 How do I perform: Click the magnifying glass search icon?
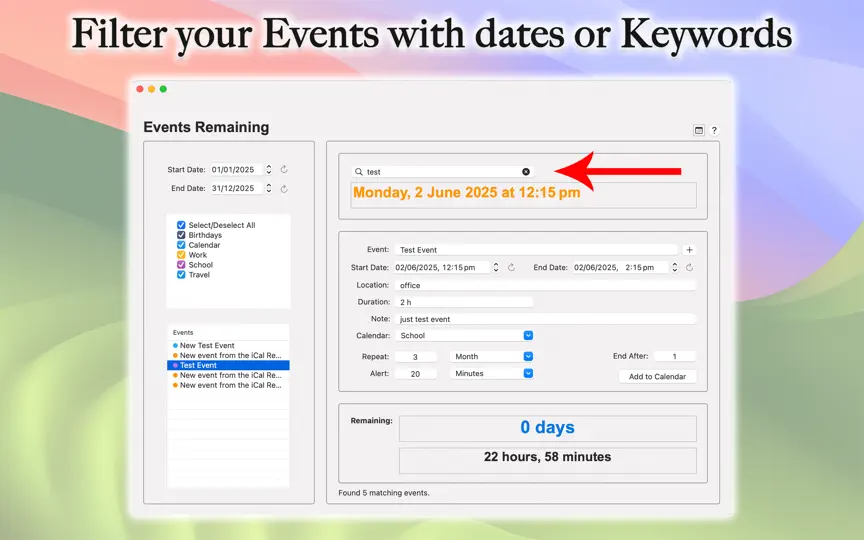pos(359,172)
